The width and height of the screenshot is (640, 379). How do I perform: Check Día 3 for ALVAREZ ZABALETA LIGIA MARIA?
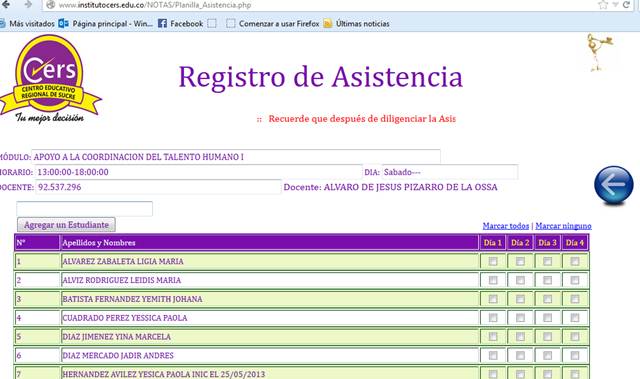coord(547,261)
